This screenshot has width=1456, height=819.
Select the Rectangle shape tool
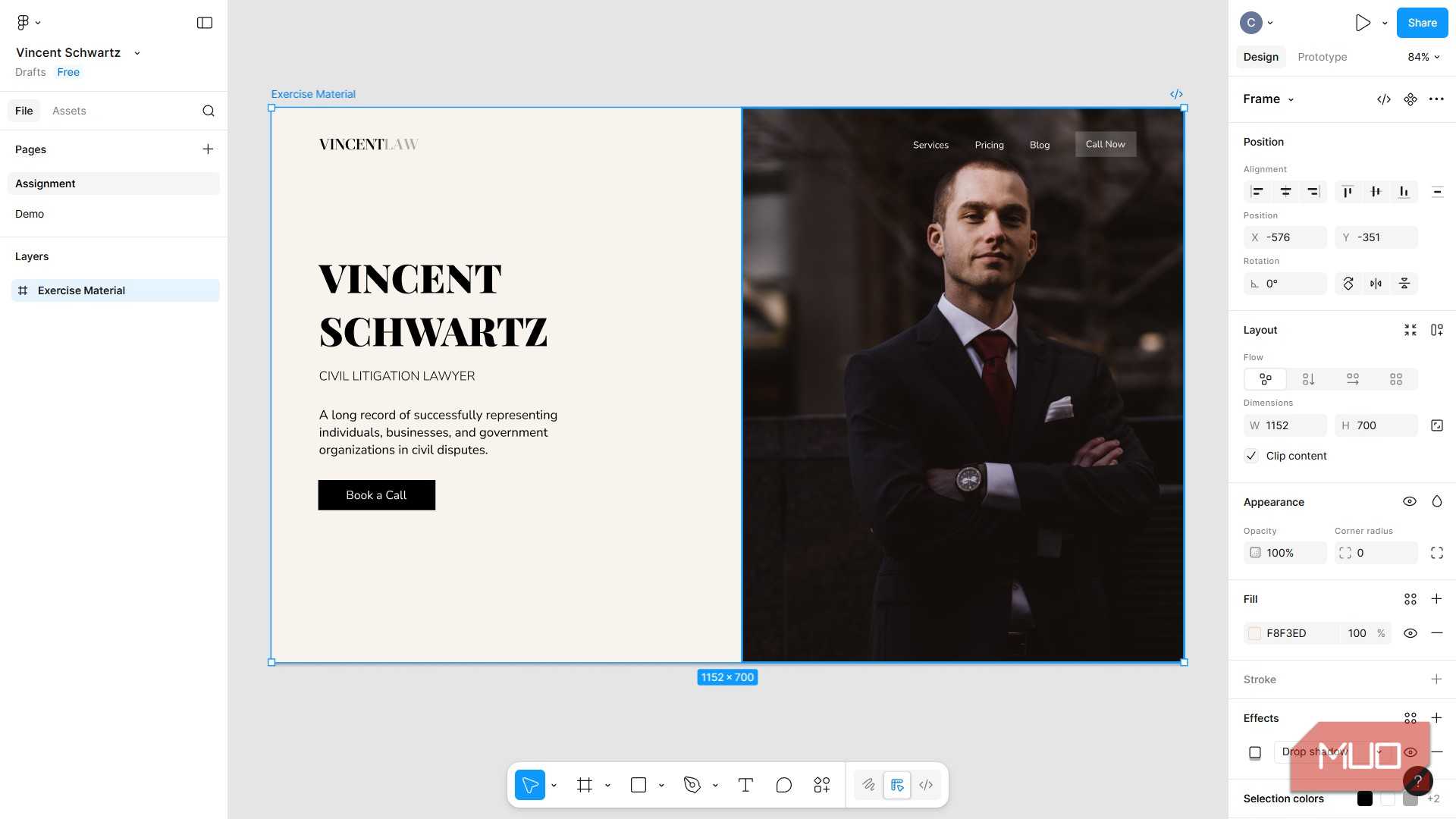(639, 785)
